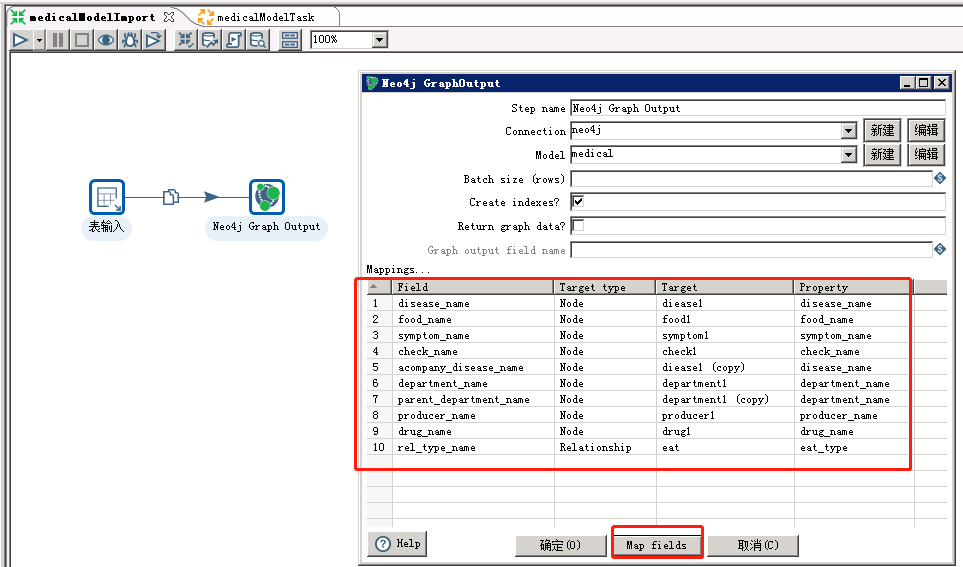This screenshot has height=567, width=963.
Task: Preview the transformation with the eye icon
Action: click(x=106, y=41)
